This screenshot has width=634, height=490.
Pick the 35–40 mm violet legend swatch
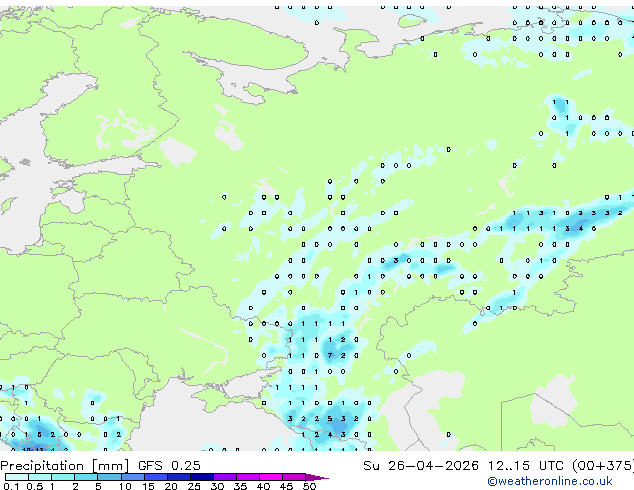point(248,477)
